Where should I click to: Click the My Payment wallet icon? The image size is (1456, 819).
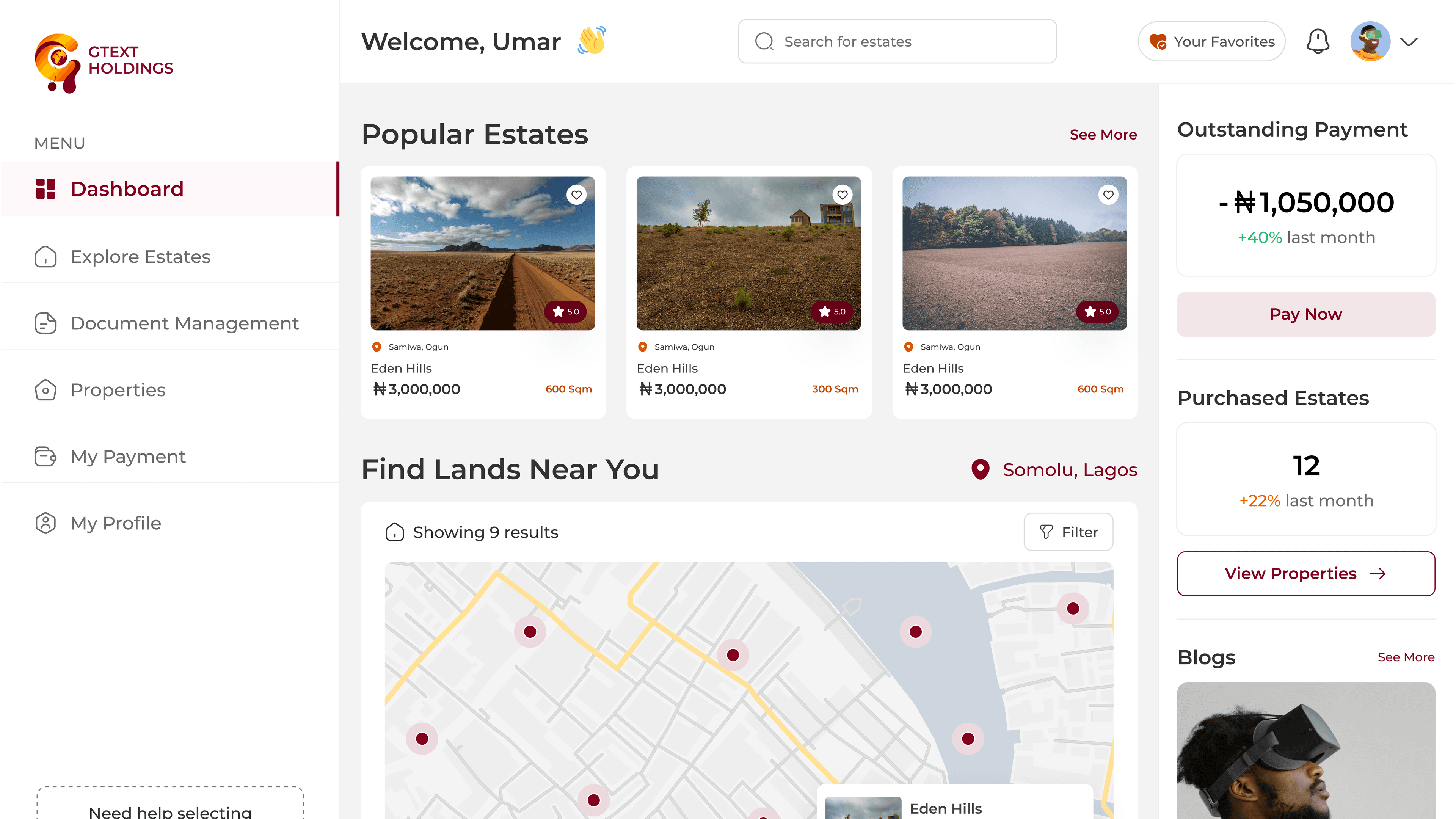click(46, 456)
